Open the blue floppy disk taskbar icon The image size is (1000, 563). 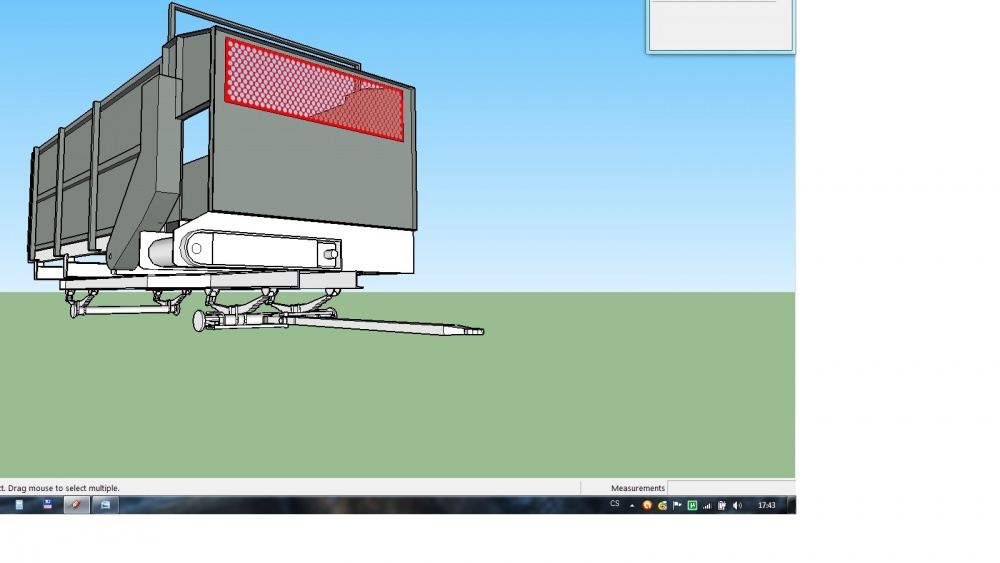48,505
